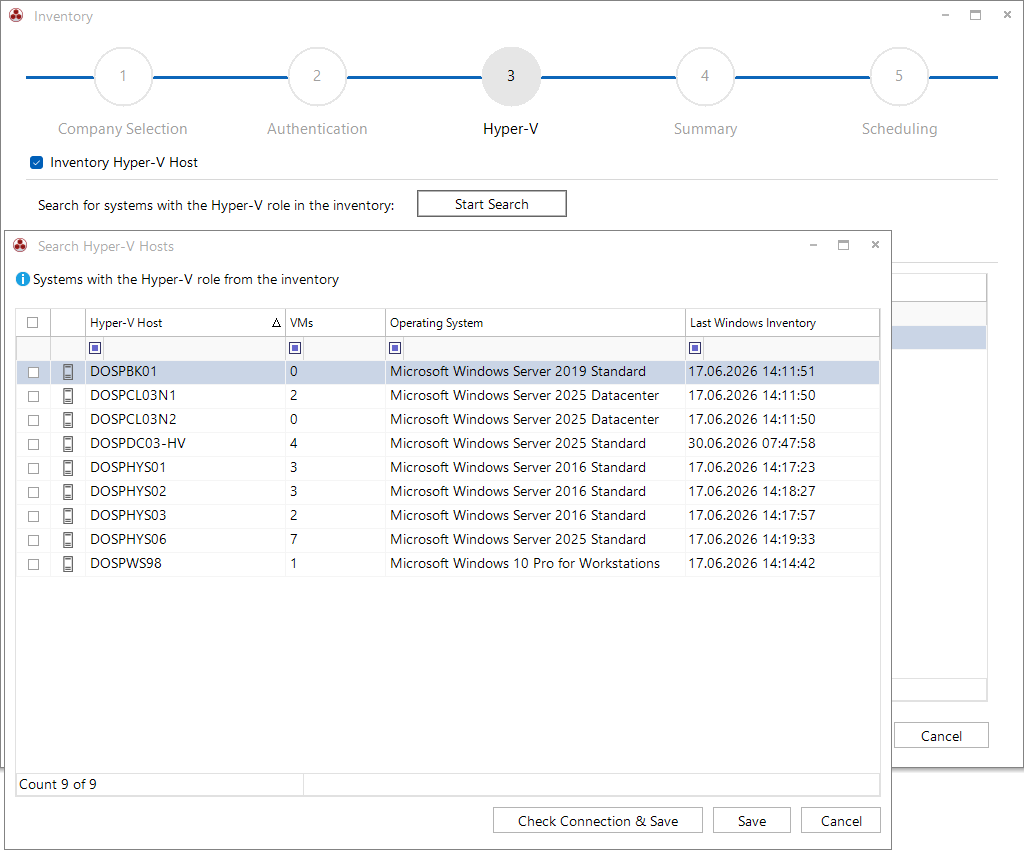Sort by Operating System column header

coord(535,323)
